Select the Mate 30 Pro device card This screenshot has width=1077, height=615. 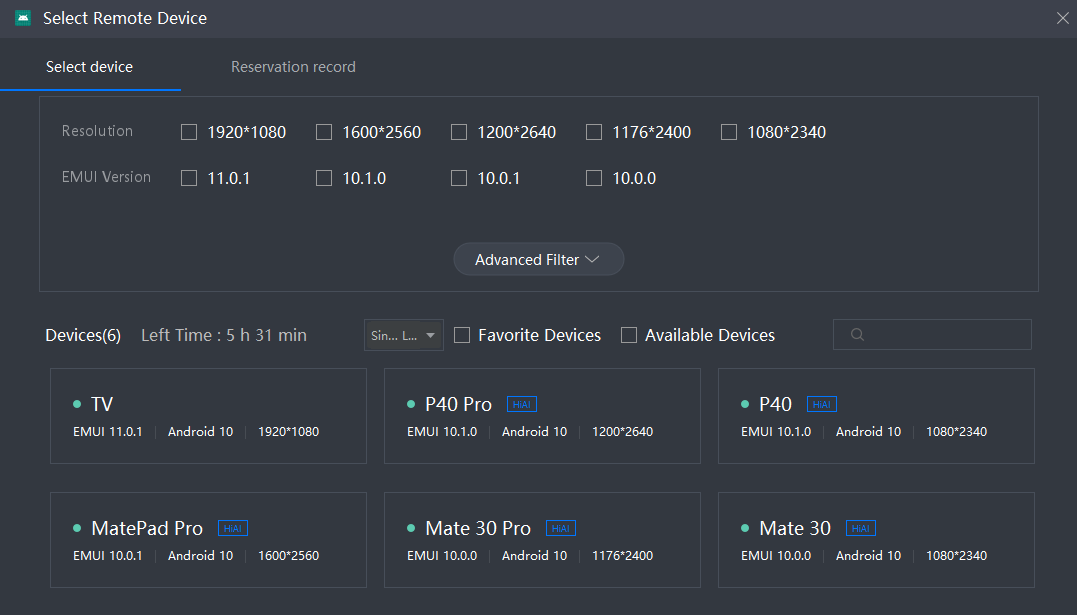click(542, 539)
